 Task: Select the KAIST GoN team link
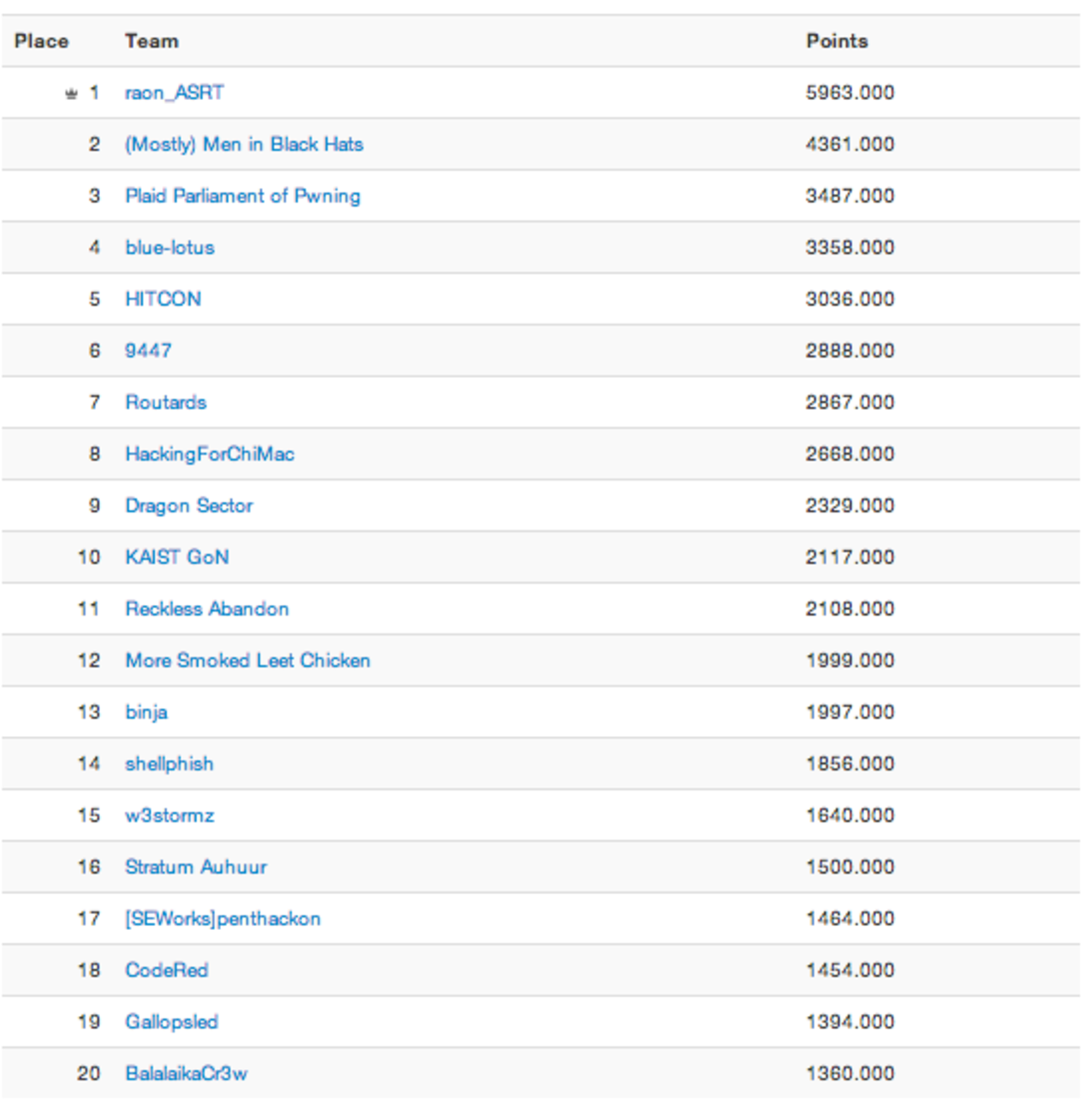pyautogui.click(x=176, y=557)
